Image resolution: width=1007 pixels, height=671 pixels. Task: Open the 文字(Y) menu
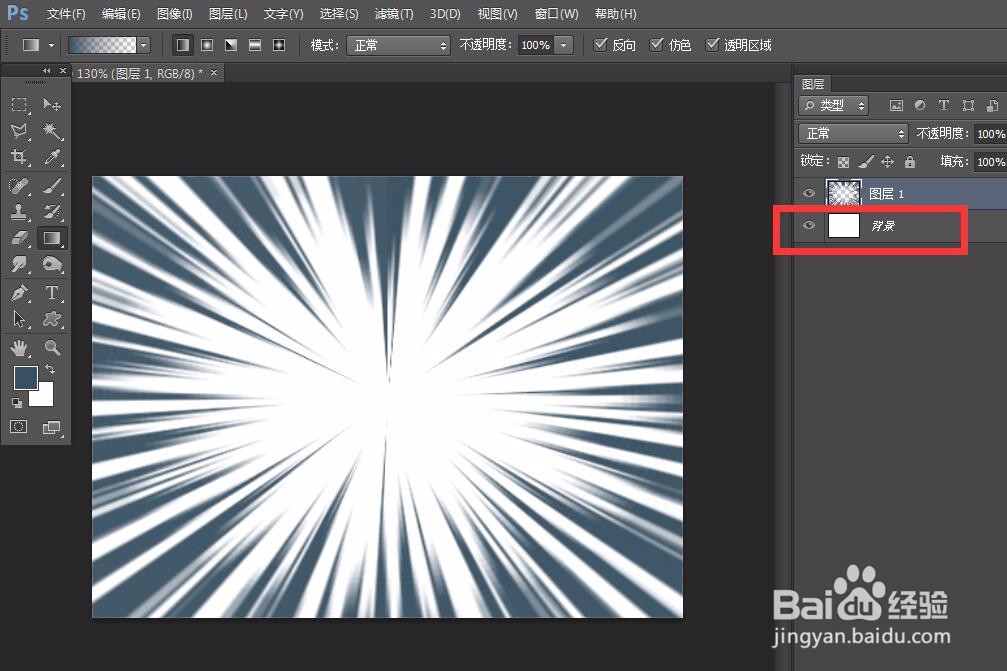point(283,13)
